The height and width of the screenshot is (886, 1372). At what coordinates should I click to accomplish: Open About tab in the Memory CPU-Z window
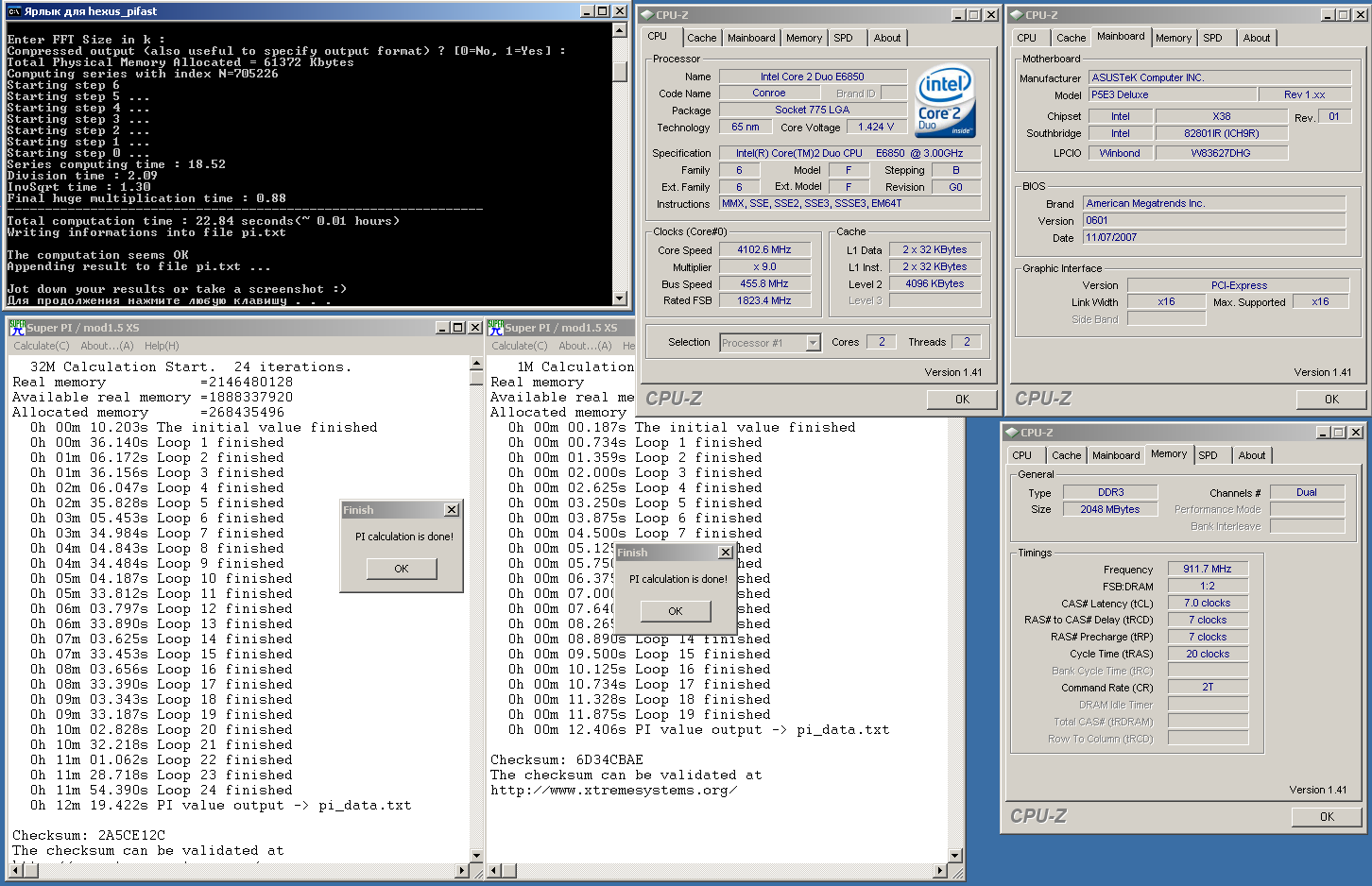click(x=1252, y=455)
